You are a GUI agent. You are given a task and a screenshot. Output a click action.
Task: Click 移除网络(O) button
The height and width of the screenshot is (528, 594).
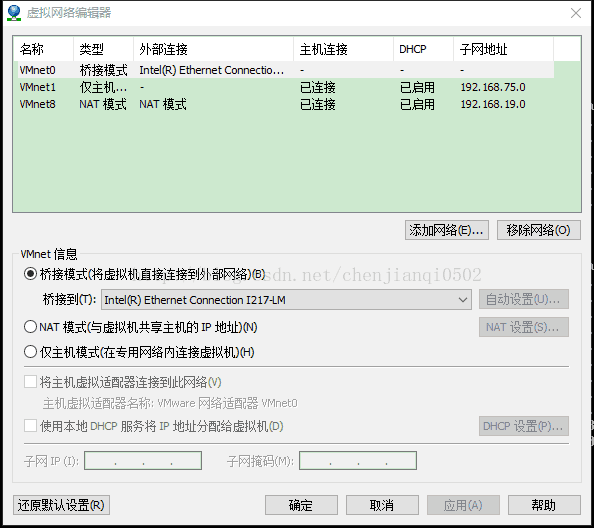[538, 230]
